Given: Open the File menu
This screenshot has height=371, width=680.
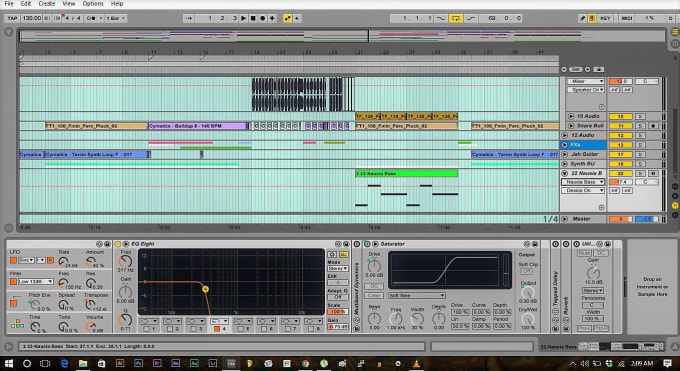Looking at the screenshot, I should click(x=9, y=3).
